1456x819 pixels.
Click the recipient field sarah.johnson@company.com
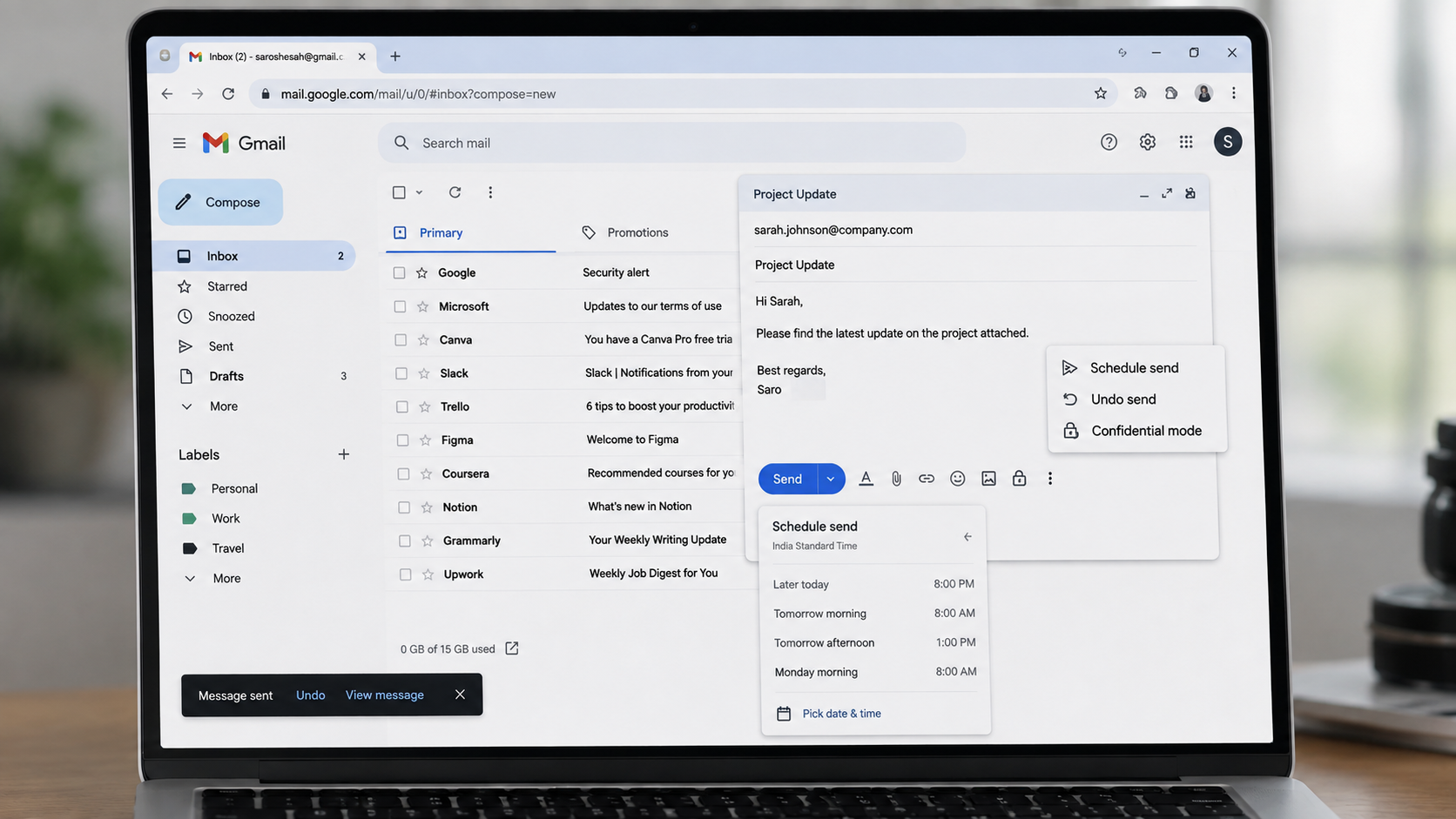tap(974, 230)
